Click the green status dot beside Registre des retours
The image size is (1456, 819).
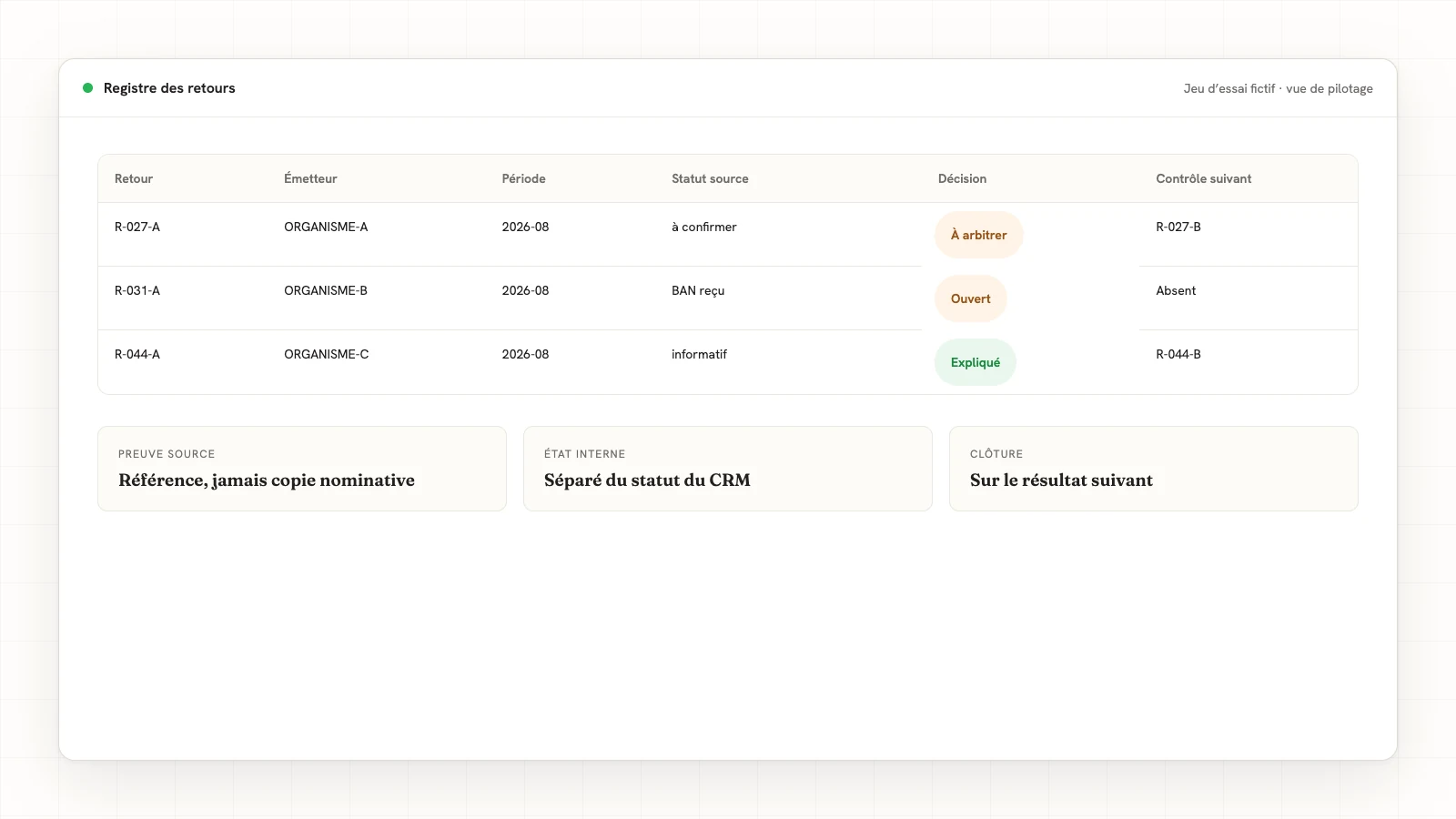[88, 88]
